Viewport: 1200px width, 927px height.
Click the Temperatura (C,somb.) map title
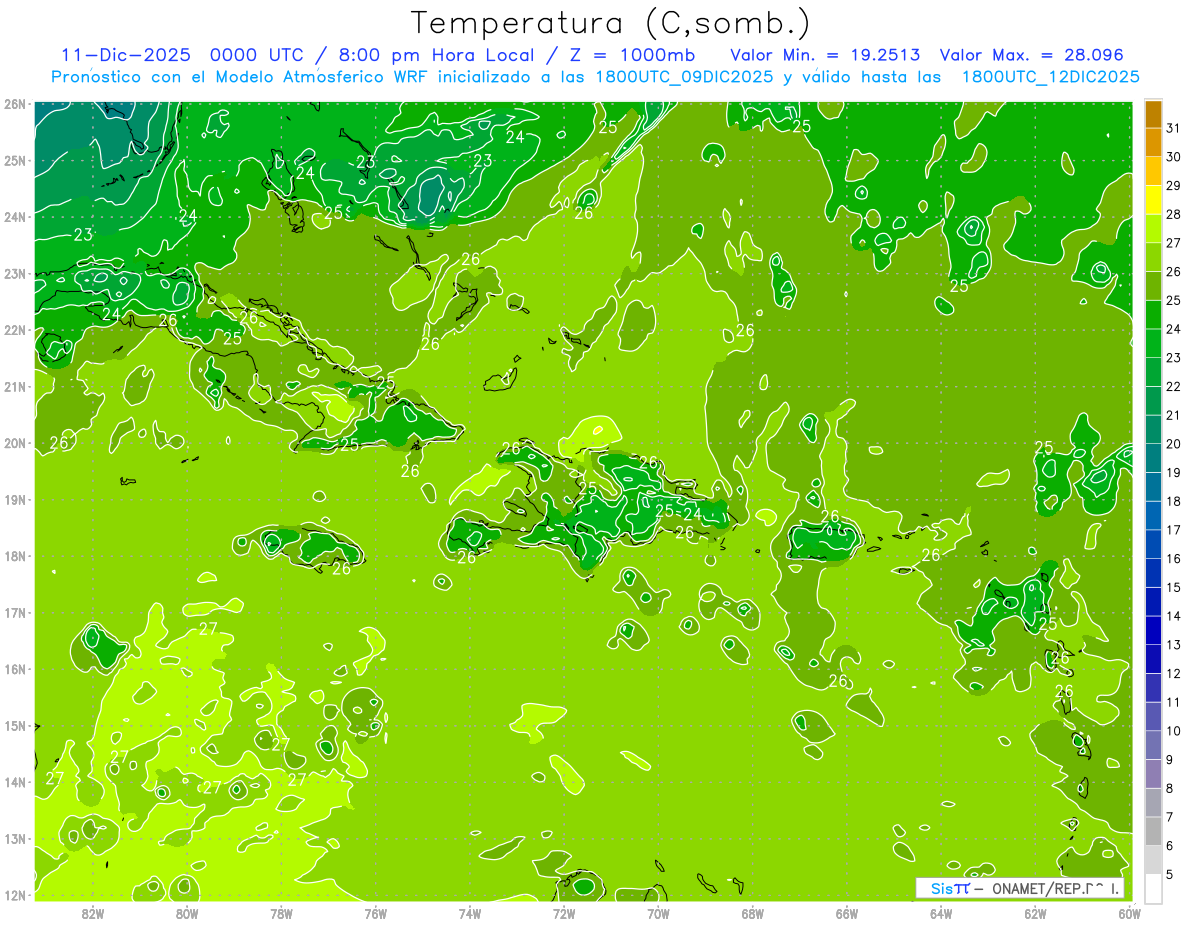click(x=610, y=23)
